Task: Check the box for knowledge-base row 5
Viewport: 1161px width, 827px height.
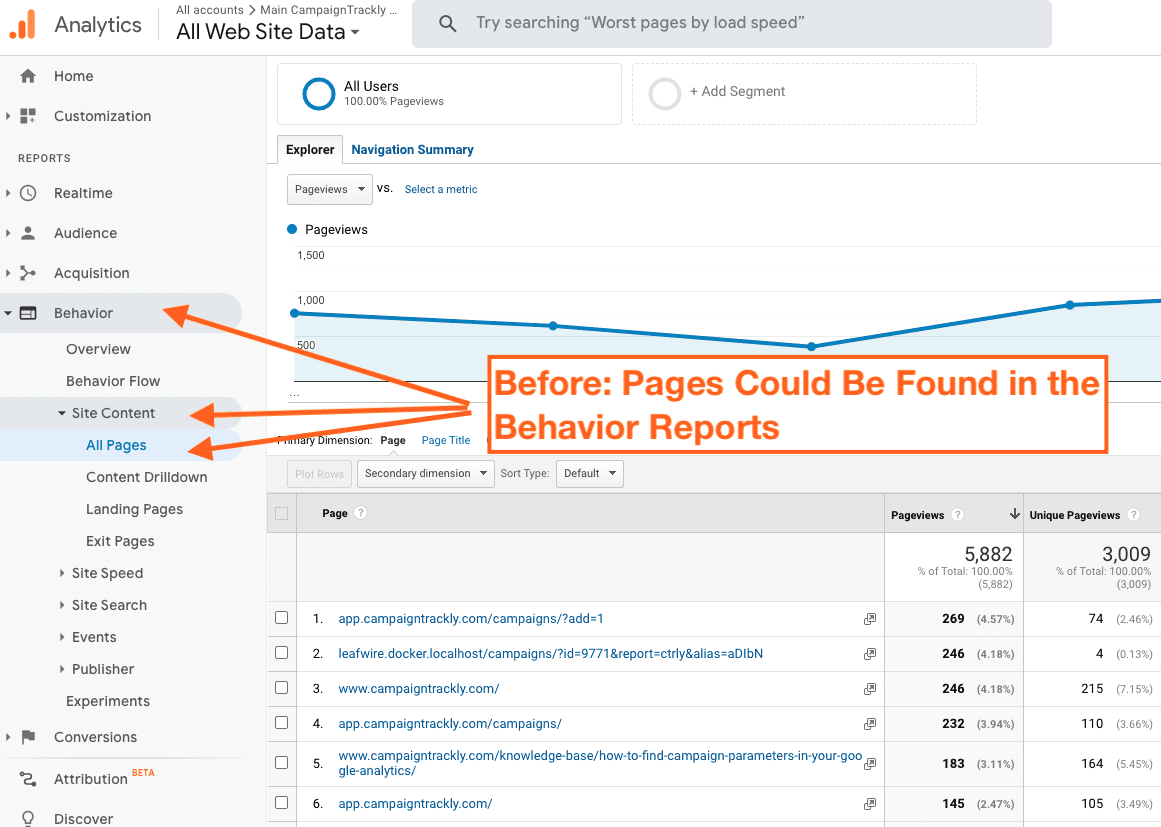Action: pyautogui.click(x=281, y=762)
